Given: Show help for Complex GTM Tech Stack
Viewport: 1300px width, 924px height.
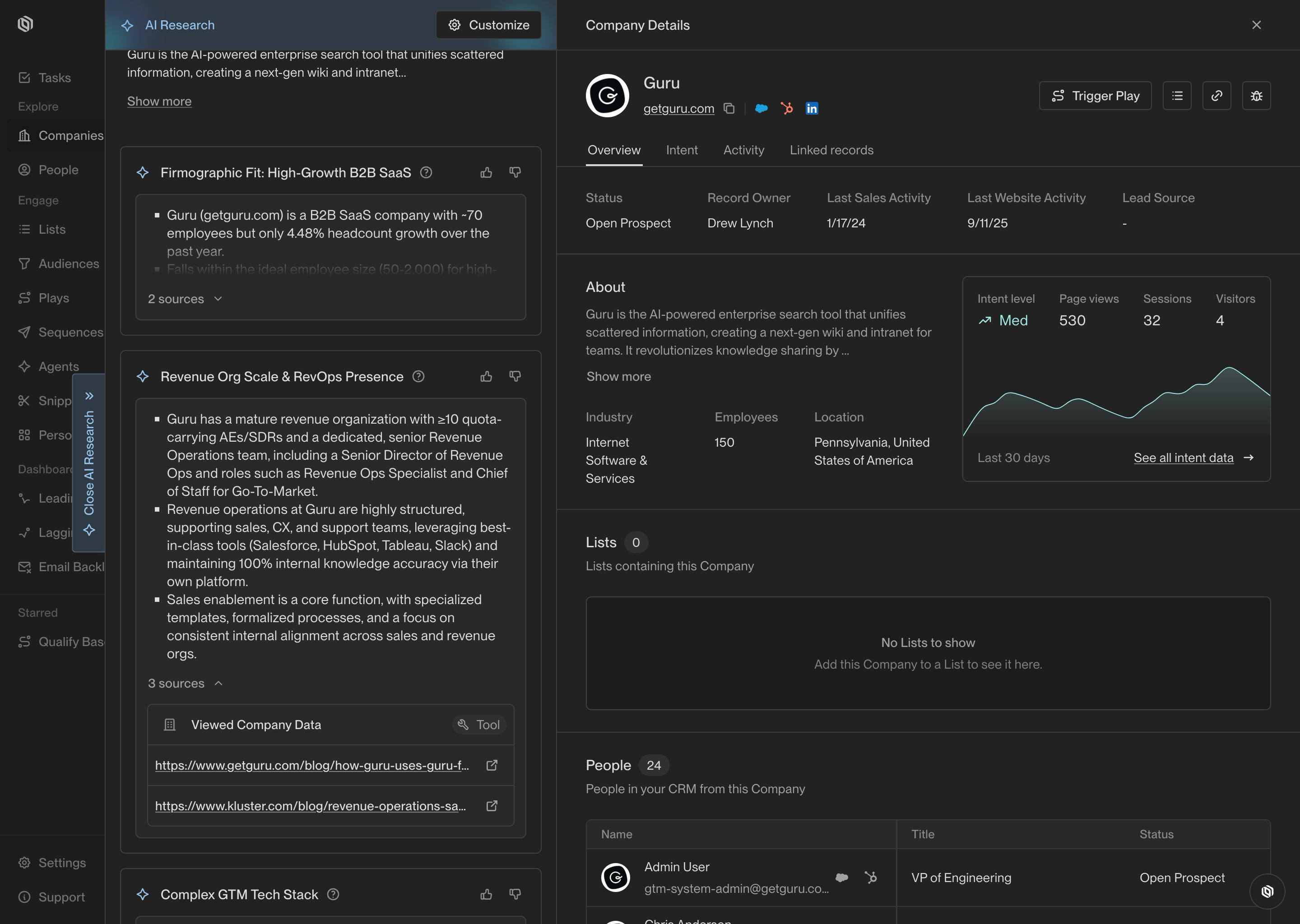Looking at the screenshot, I should pos(333,894).
